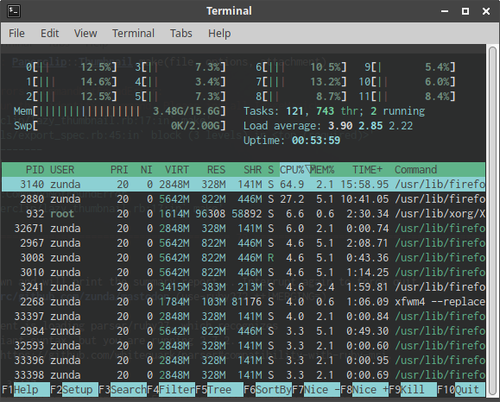Sort by PID column header
500x402 pixels.
click(x=35, y=170)
